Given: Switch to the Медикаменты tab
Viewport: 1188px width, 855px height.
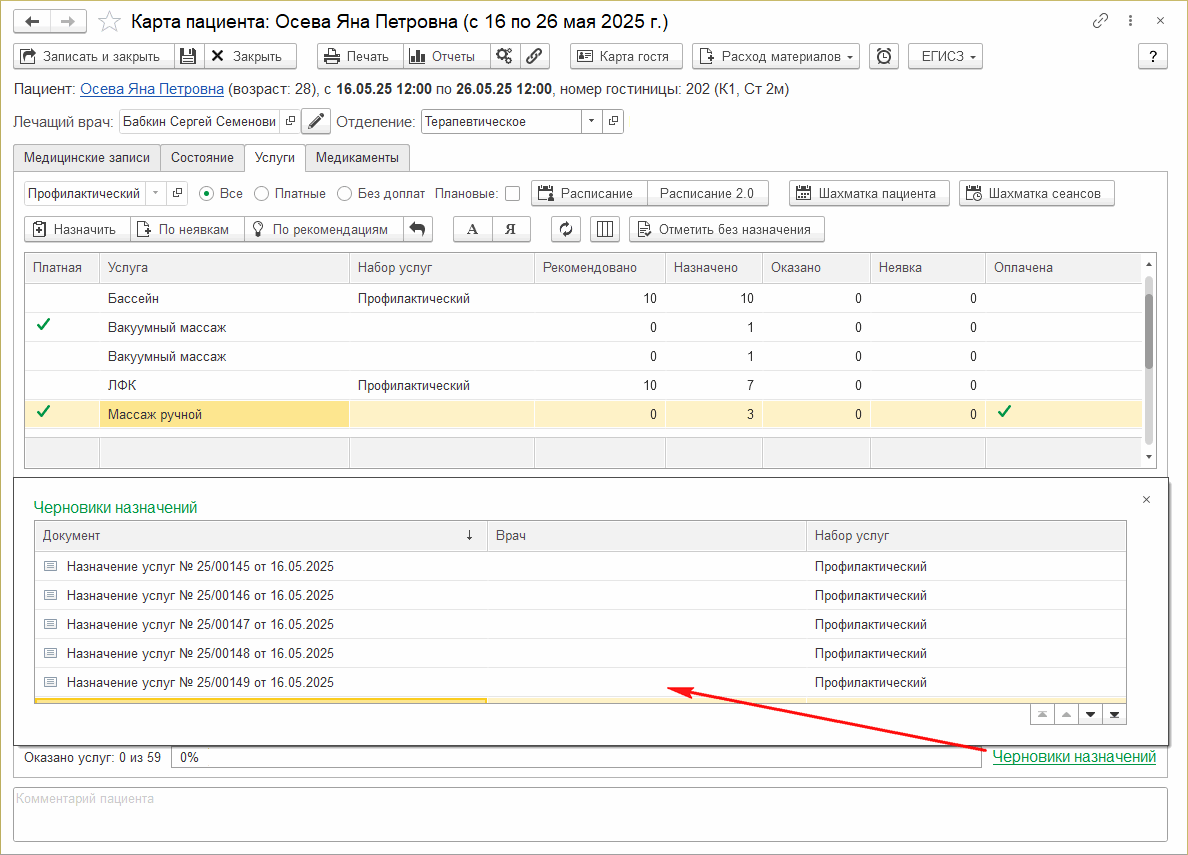Looking at the screenshot, I should (x=358, y=158).
